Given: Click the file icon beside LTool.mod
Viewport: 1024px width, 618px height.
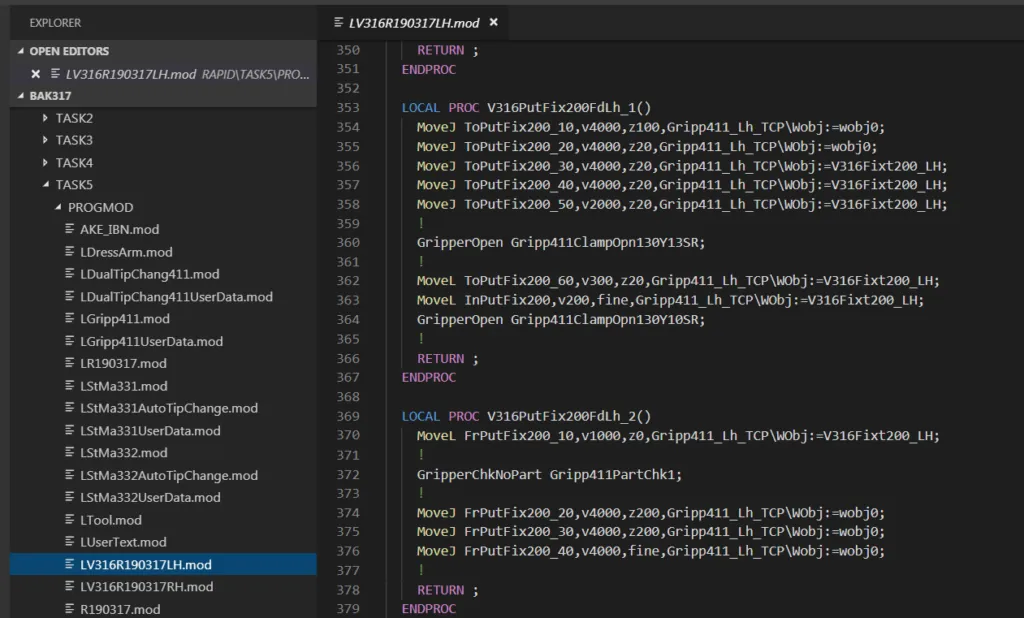Looking at the screenshot, I should [69, 519].
